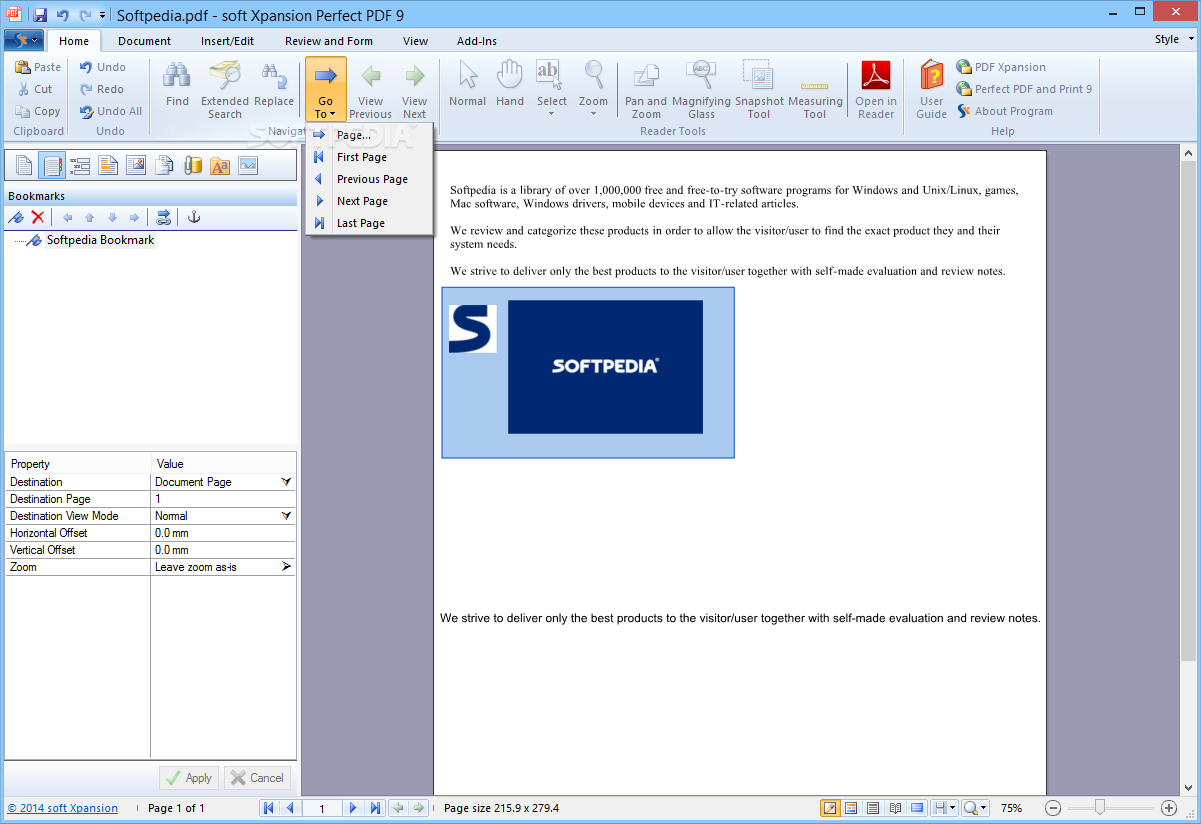Screen dimensions: 1201x824
Task: Click PDF Xpansion help link
Action: coord(1001,67)
